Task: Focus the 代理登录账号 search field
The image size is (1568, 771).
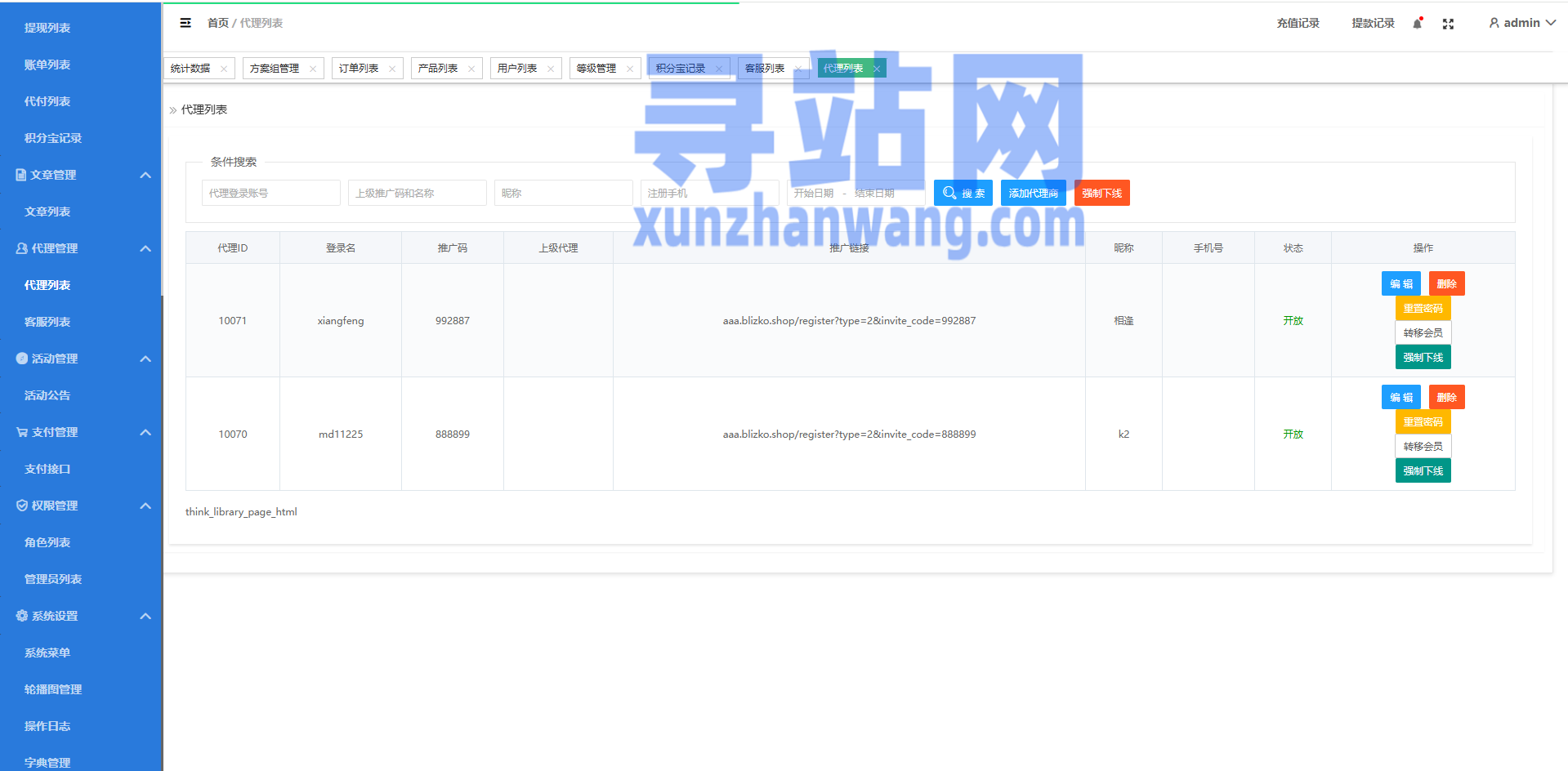Action: 270,193
